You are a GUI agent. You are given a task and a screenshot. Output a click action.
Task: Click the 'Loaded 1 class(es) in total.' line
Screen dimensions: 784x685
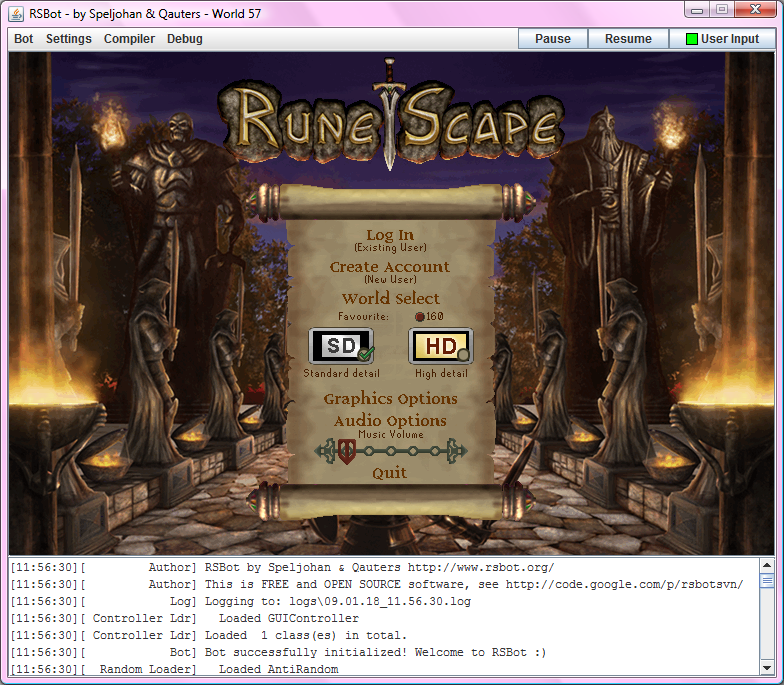pyautogui.click(x=208, y=636)
